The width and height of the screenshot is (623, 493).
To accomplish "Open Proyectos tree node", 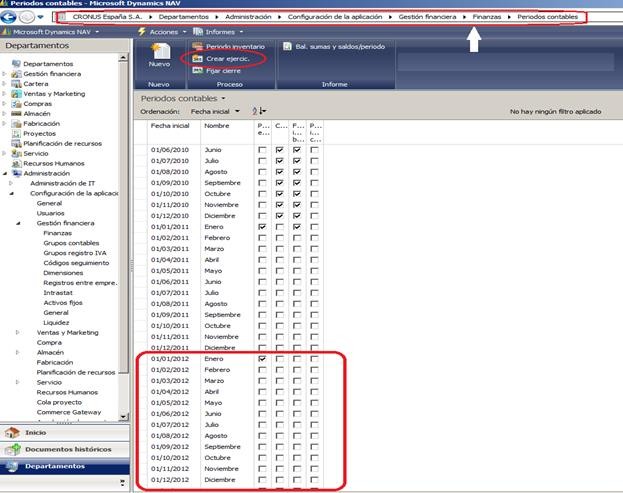I will coord(39,133).
